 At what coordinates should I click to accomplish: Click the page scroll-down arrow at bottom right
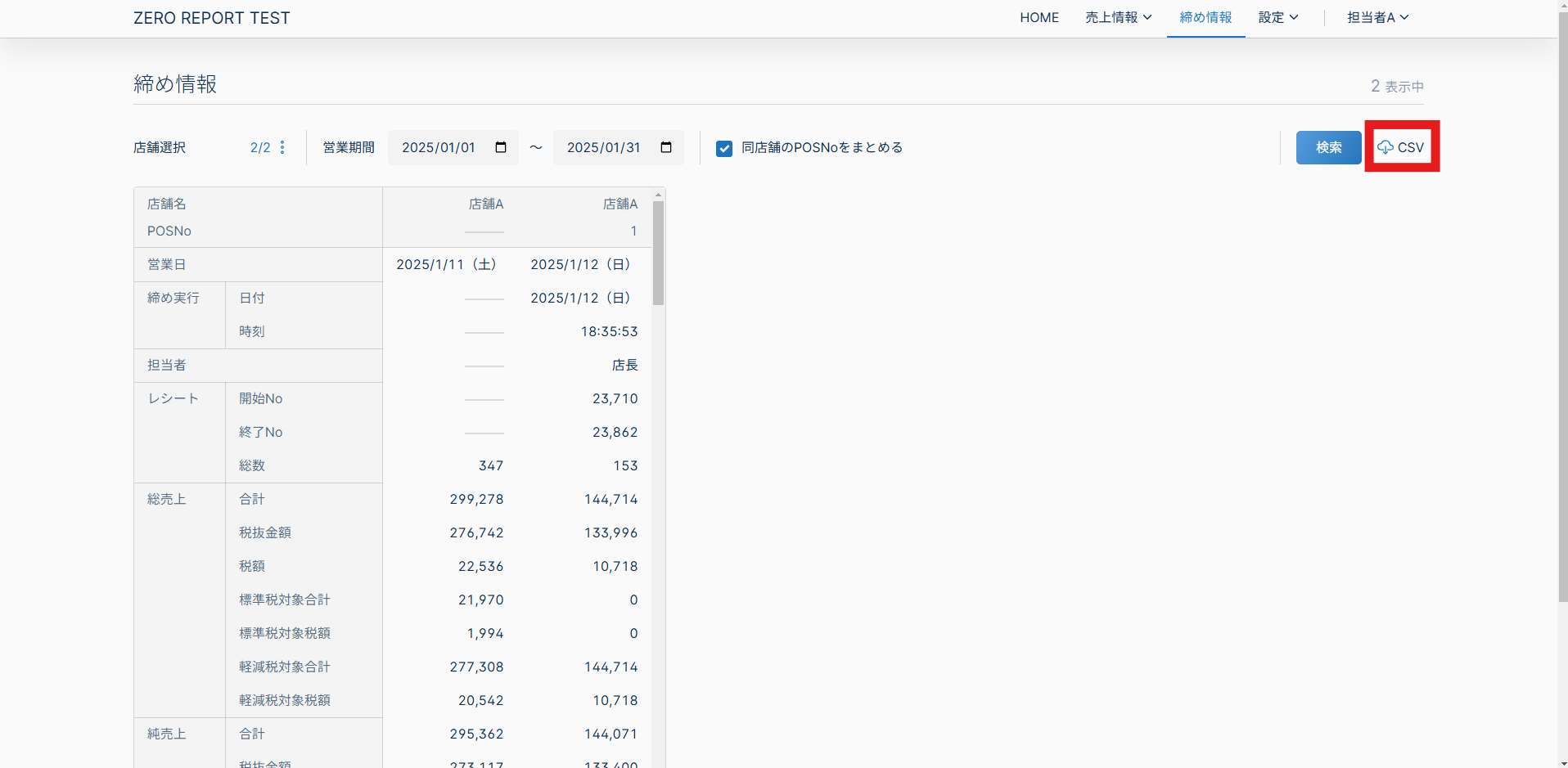point(1562,761)
